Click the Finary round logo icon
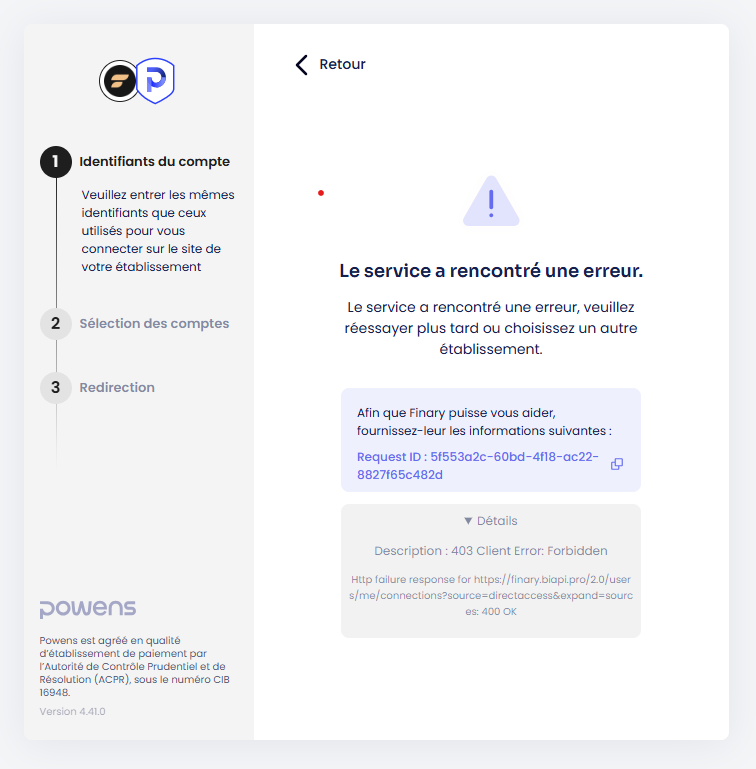Viewport: 756px width, 769px height. pyautogui.click(x=119, y=81)
